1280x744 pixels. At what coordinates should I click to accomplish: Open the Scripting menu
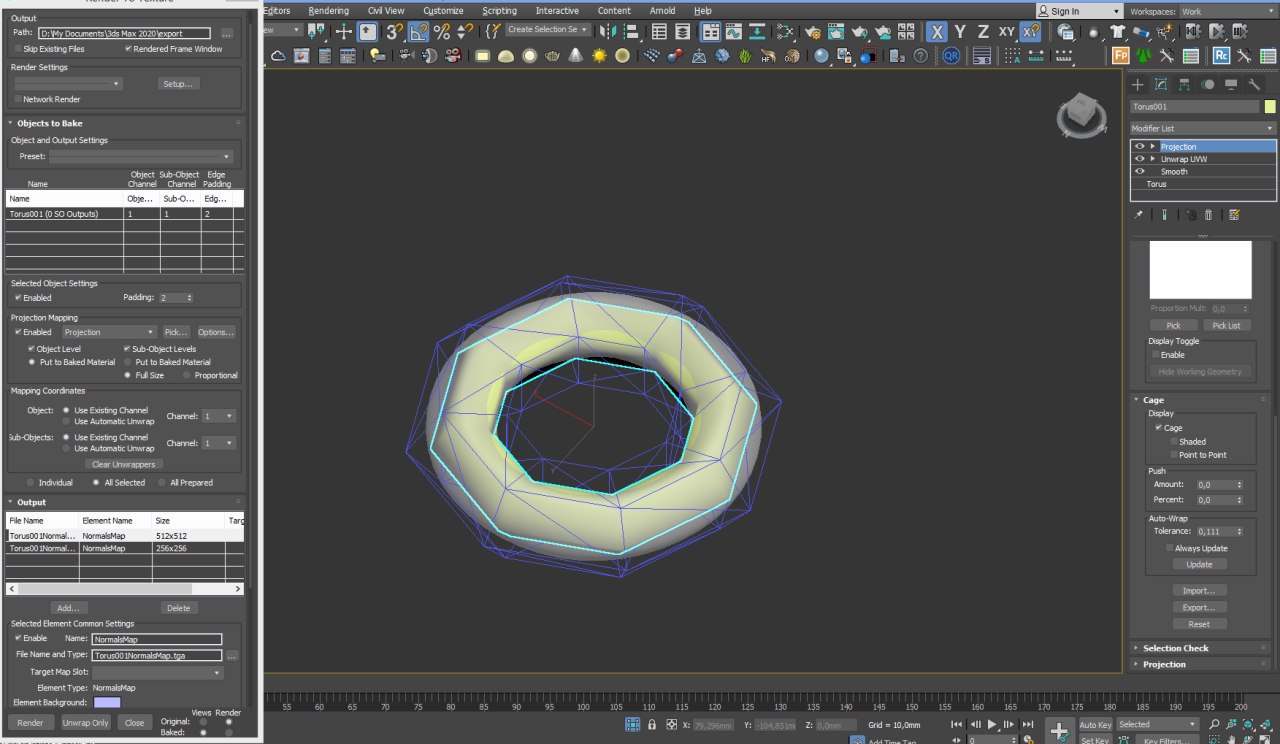pyautogui.click(x=500, y=10)
